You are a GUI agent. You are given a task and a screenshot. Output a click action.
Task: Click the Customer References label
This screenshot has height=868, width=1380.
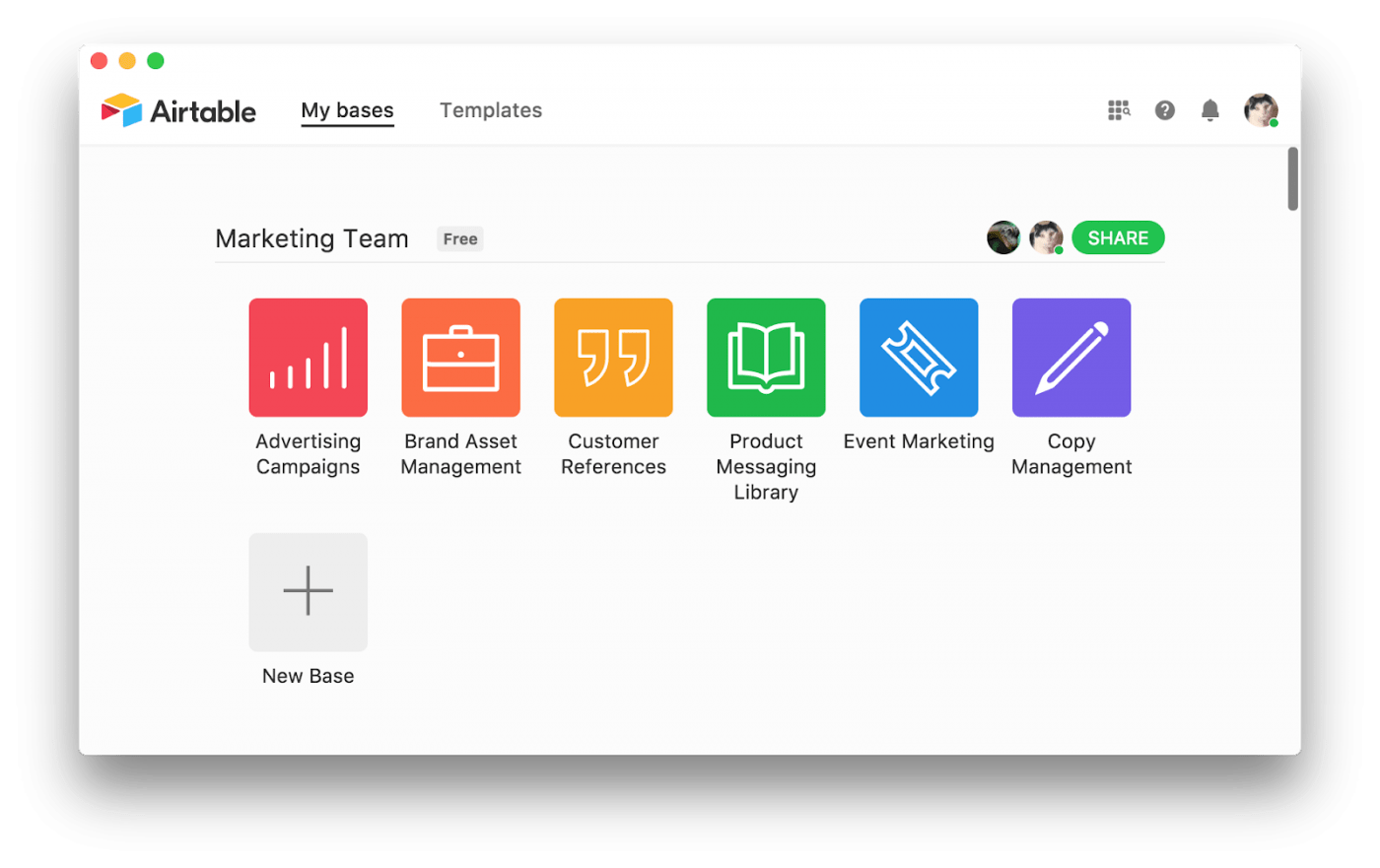pyautogui.click(x=613, y=454)
